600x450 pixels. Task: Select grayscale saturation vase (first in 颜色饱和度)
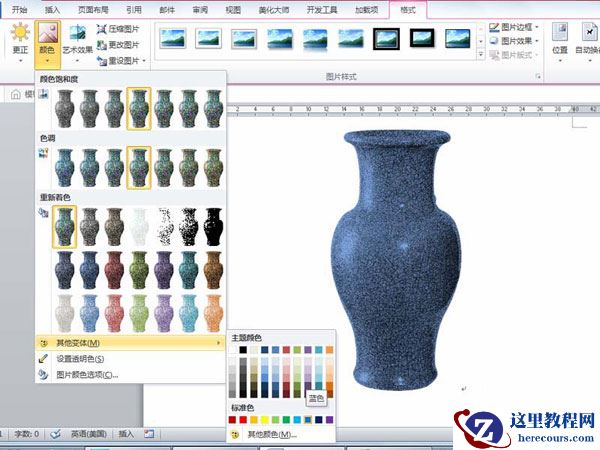pos(64,109)
